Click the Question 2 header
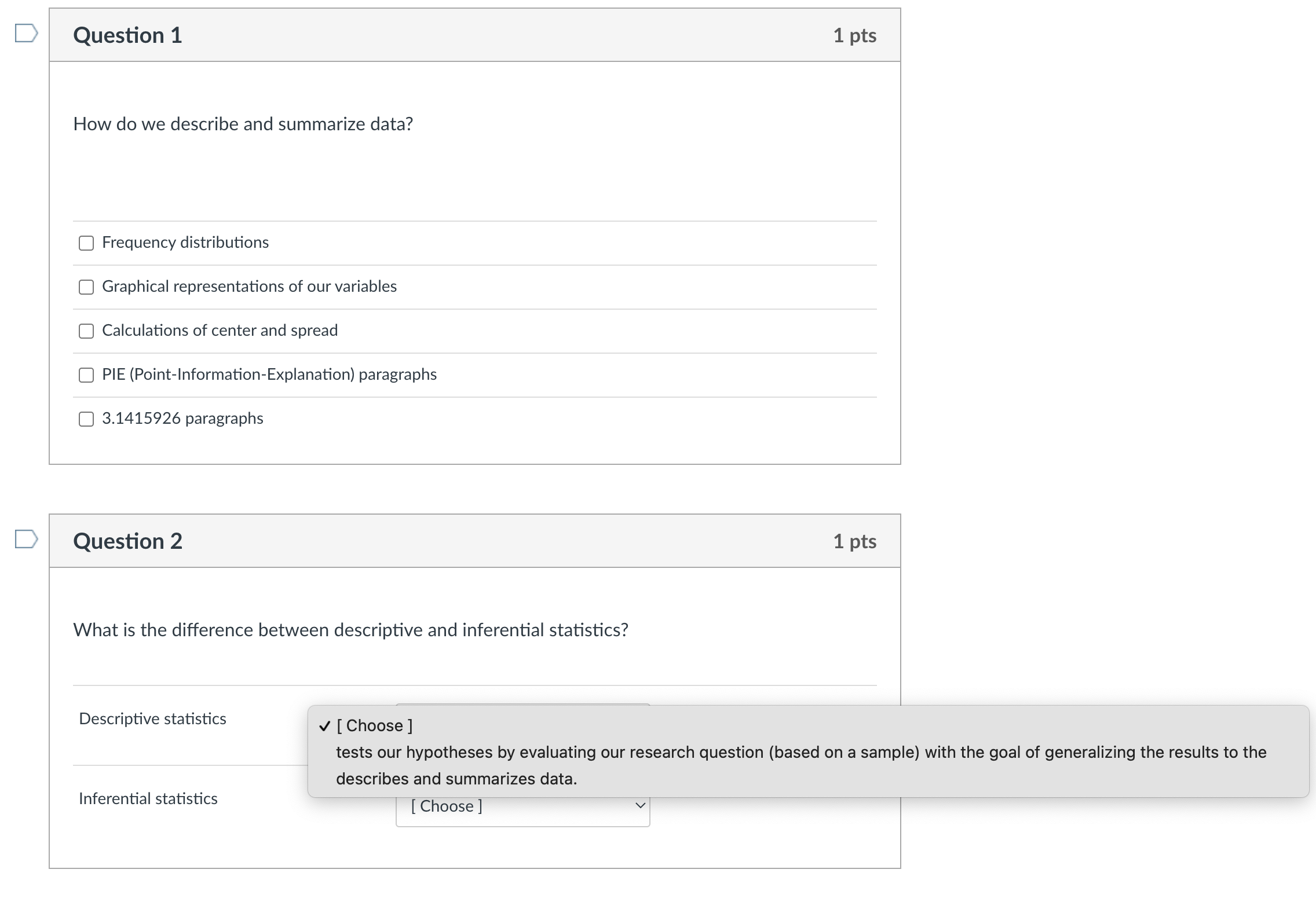This screenshot has width=1316, height=906. click(x=127, y=541)
